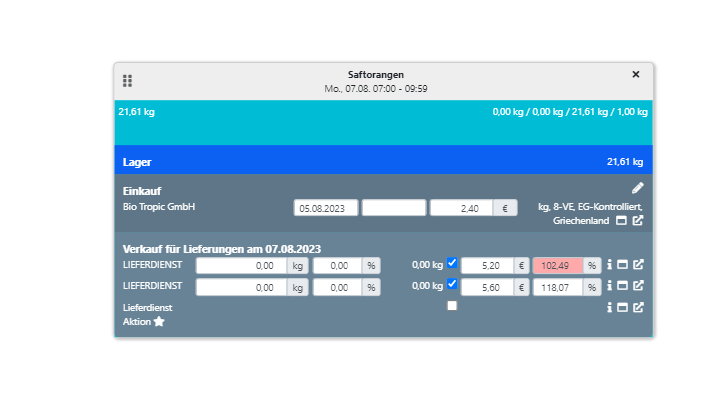Open external link of Lieferdienst Aktion row
This screenshot has height=403, width=718.
click(x=638, y=308)
